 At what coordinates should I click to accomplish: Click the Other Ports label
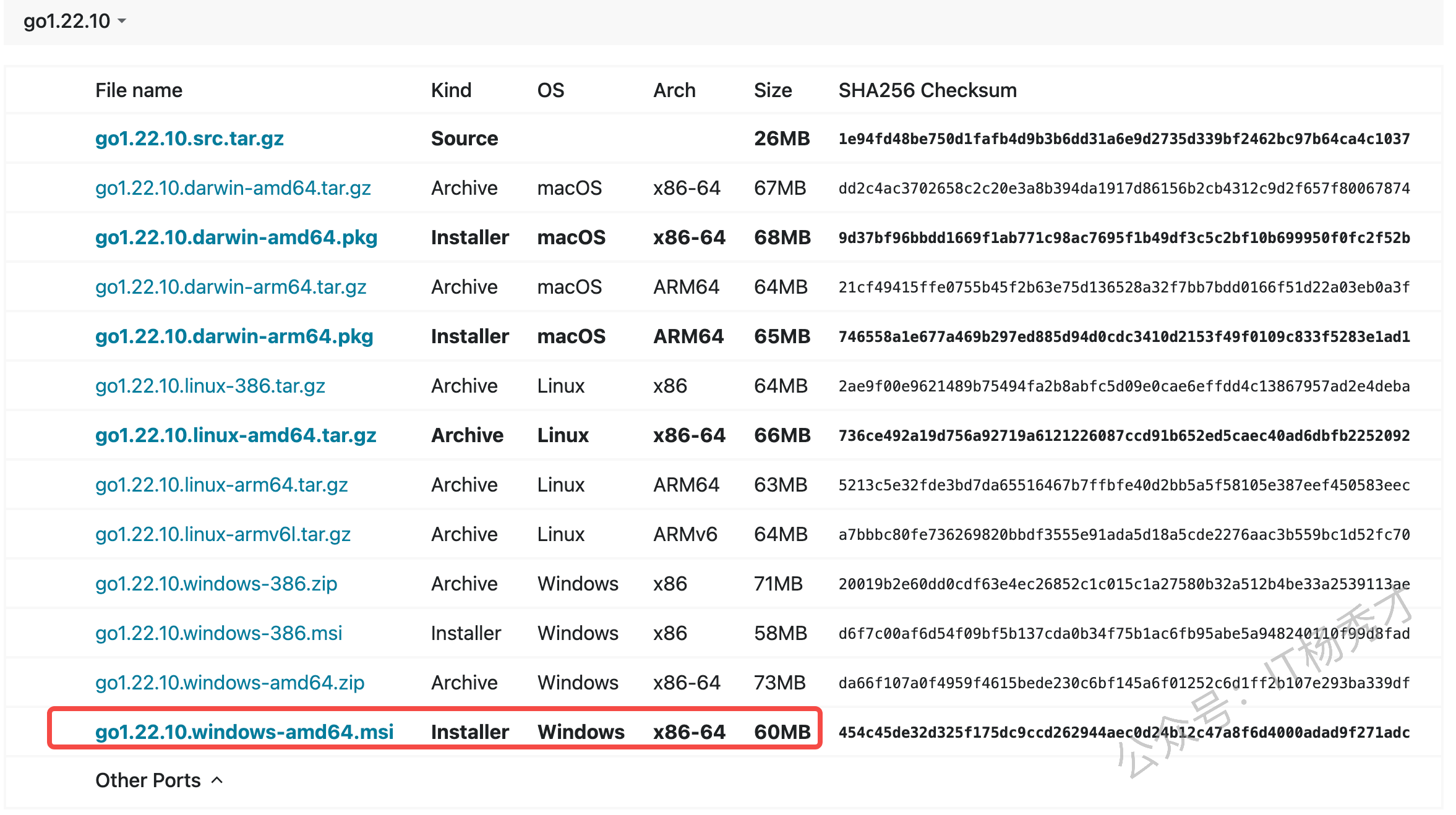pos(148,780)
